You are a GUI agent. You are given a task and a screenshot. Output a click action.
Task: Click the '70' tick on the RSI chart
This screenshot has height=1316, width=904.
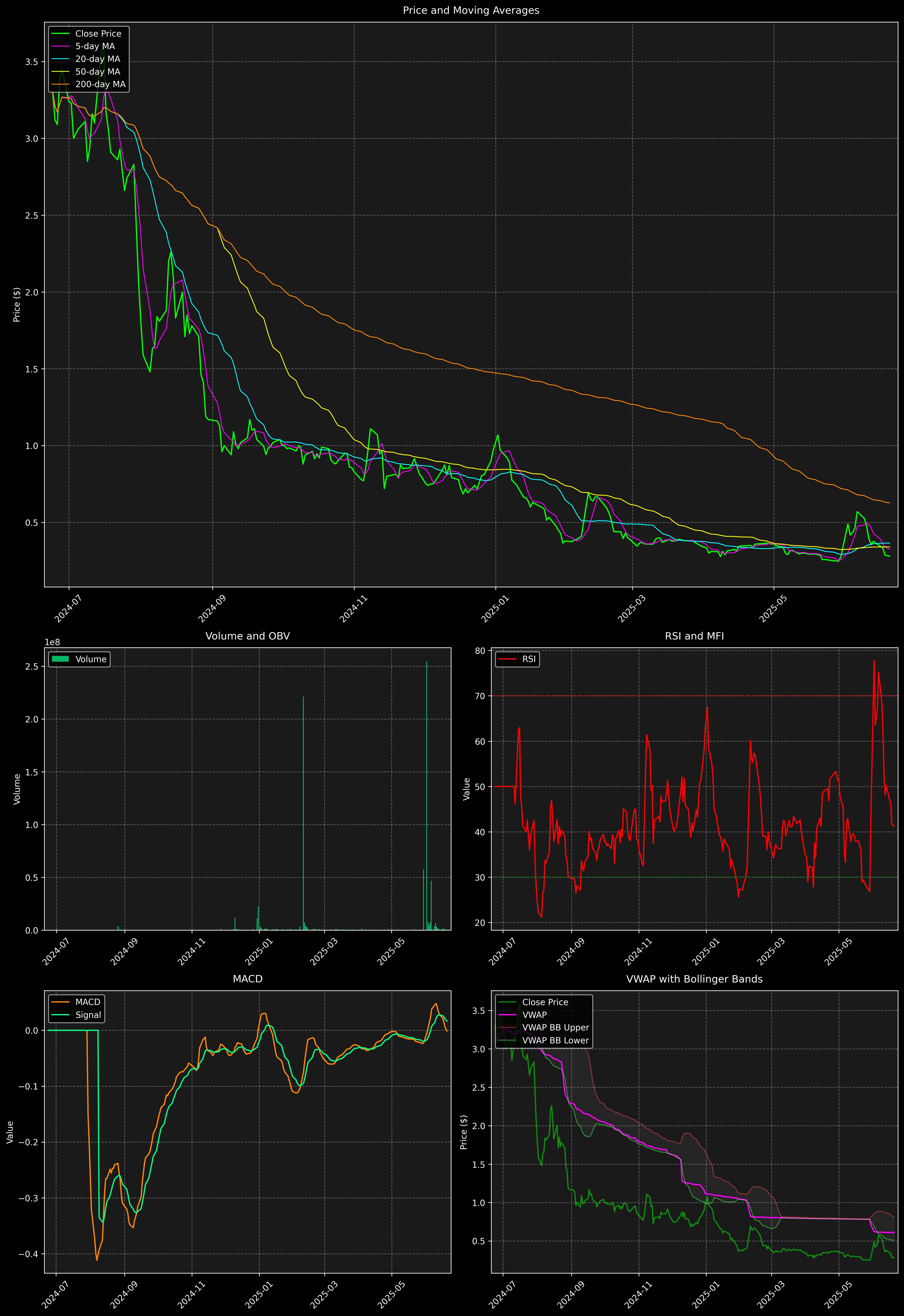[480, 696]
